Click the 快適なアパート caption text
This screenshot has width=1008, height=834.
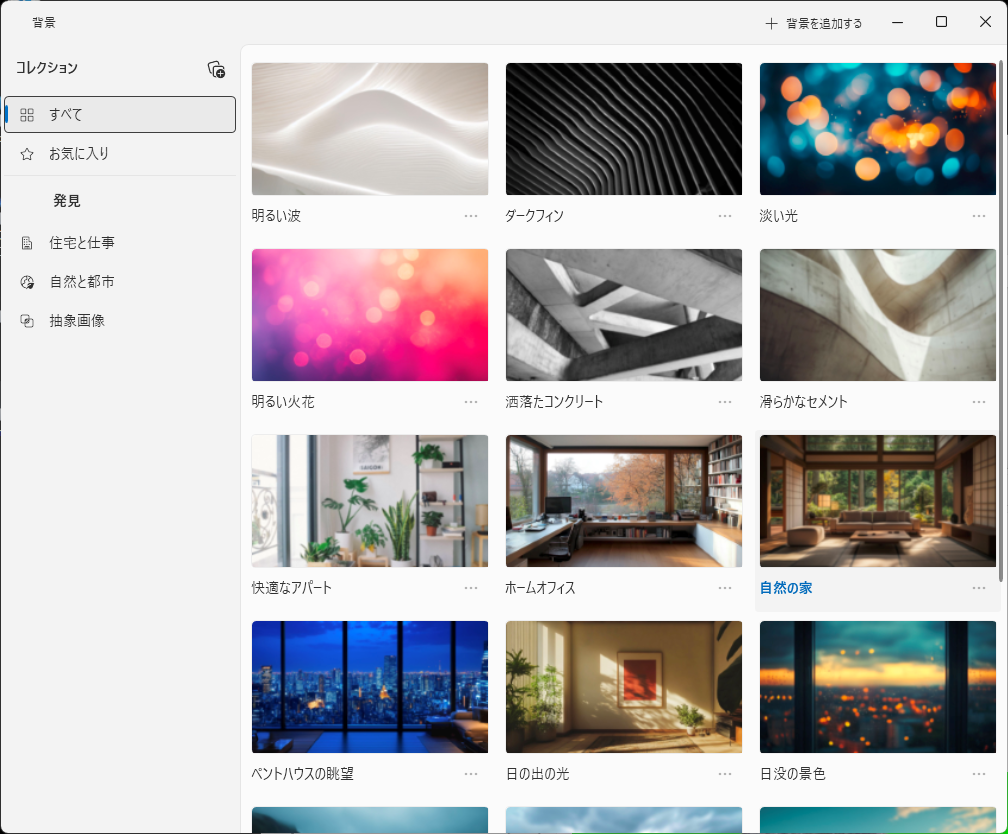[x=292, y=588]
